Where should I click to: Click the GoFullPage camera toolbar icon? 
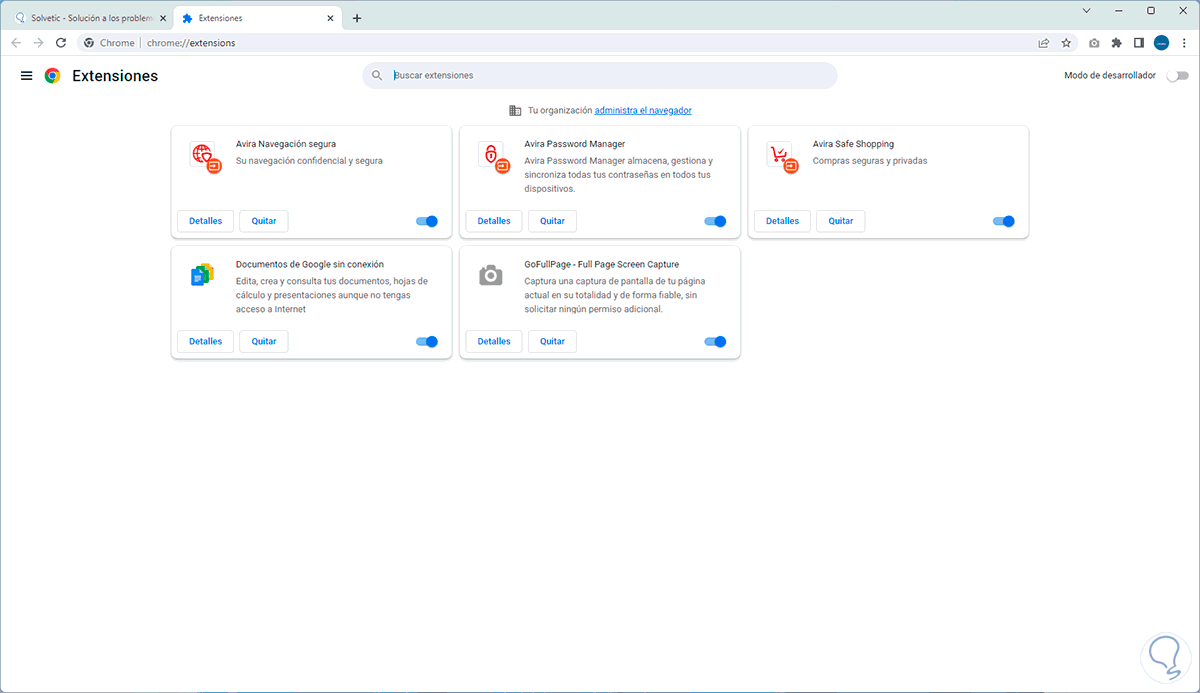click(x=1094, y=43)
